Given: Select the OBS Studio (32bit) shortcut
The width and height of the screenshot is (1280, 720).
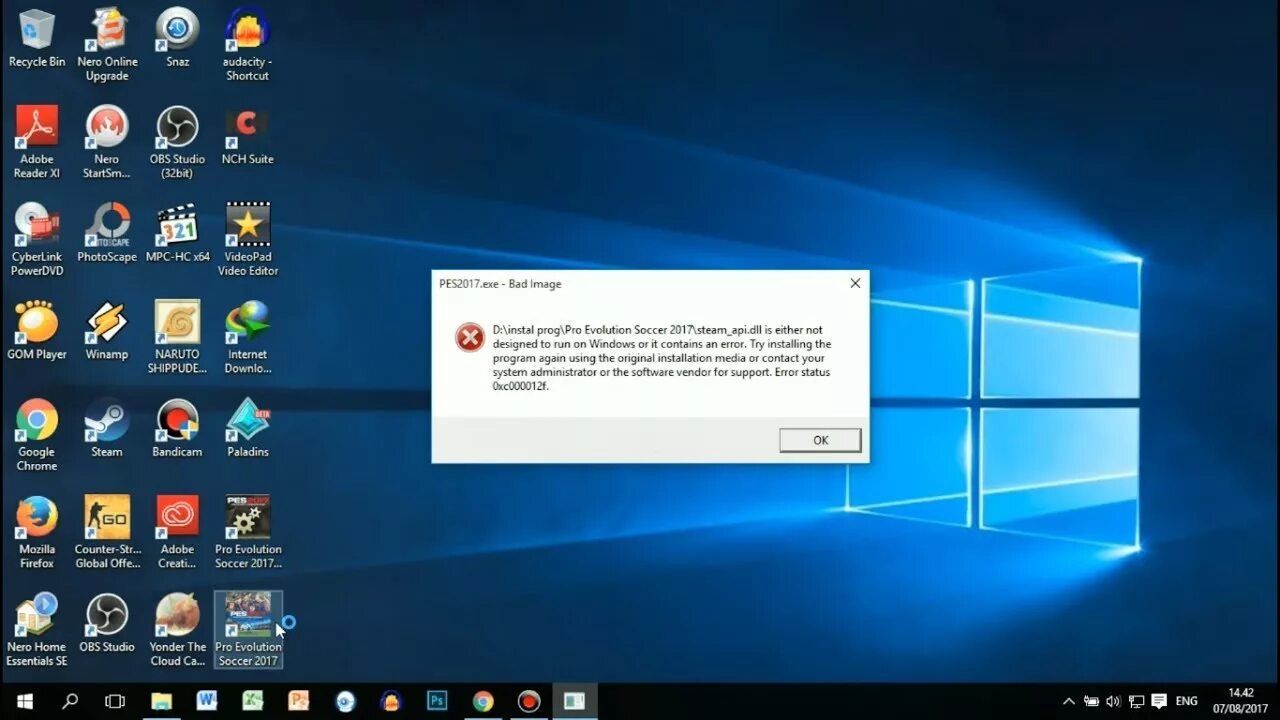Looking at the screenshot, I should (x=178, y=142).
